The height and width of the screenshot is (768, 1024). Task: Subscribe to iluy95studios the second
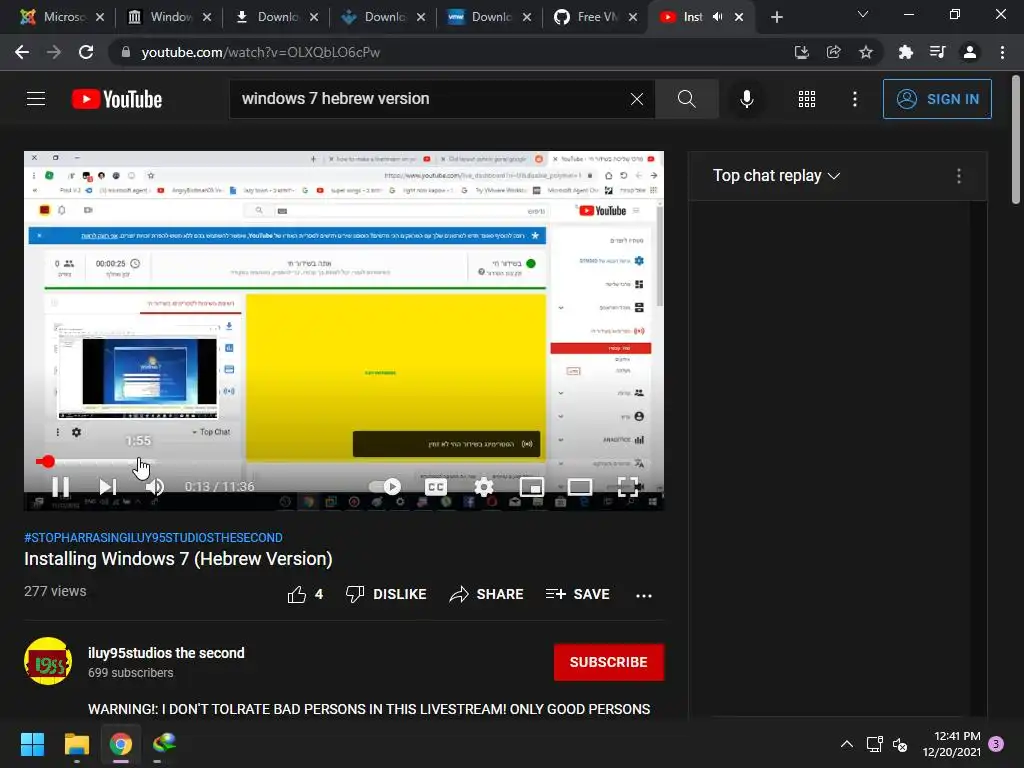click(x=609, y=662)
